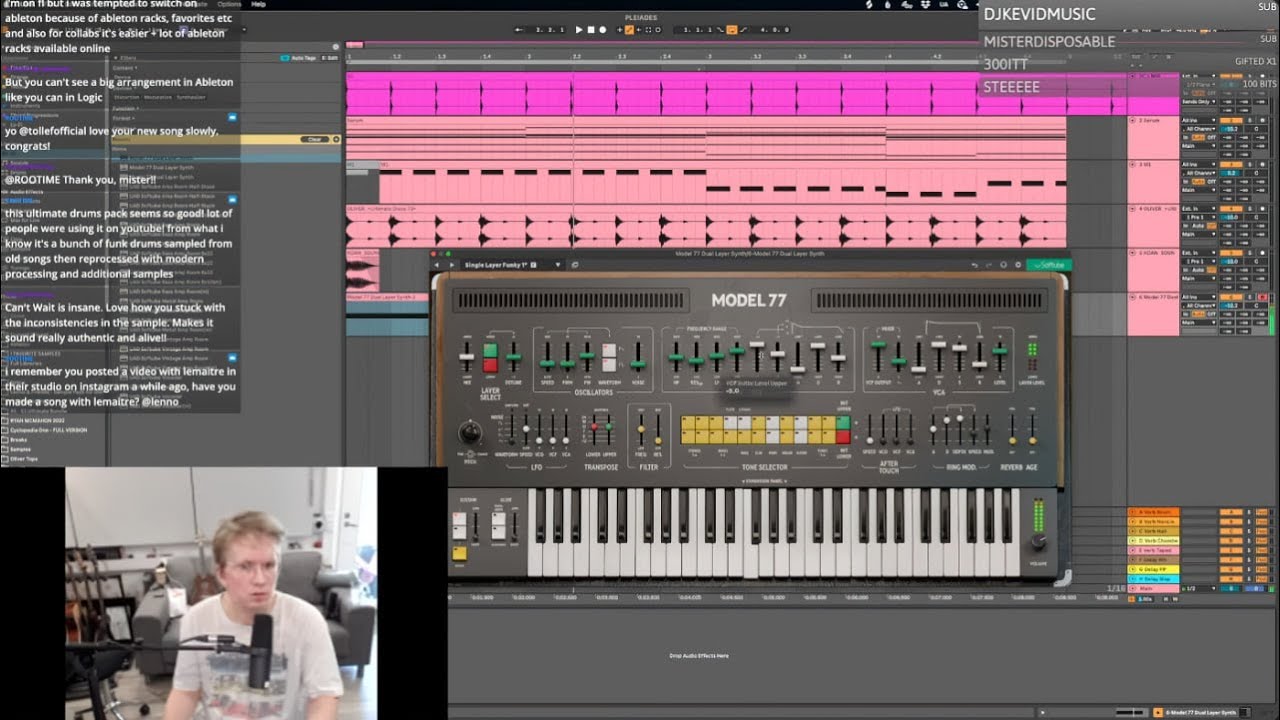Open the Options menu in the menu bar
Image resolution: width=1280 pixels, height=720 pixels.
pos(229,4)
